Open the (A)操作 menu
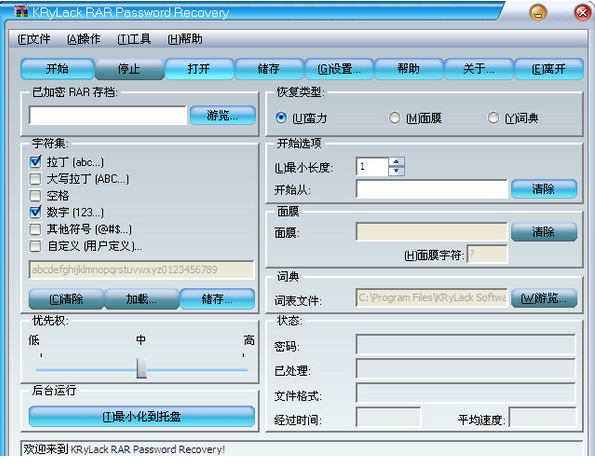Viewport: 595px width, 474px height. (83, 39)
